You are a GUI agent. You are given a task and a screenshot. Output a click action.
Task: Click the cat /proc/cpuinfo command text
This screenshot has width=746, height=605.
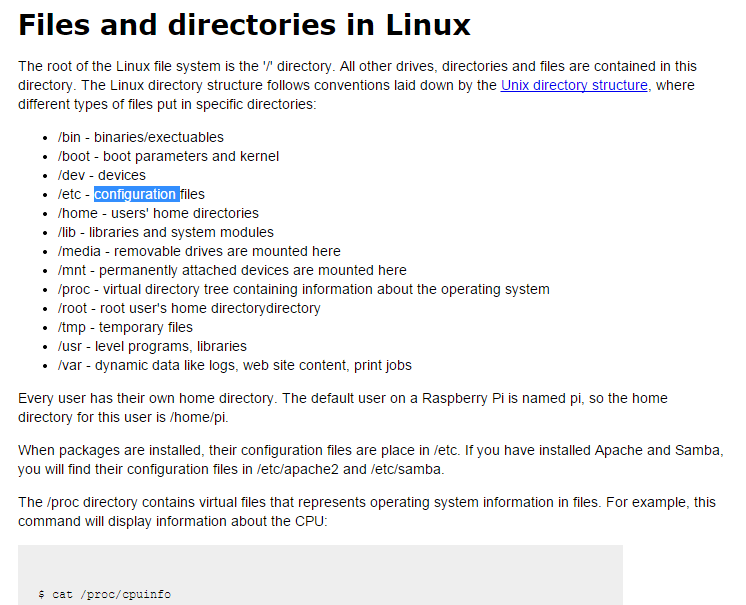click(x=105, y=595)
